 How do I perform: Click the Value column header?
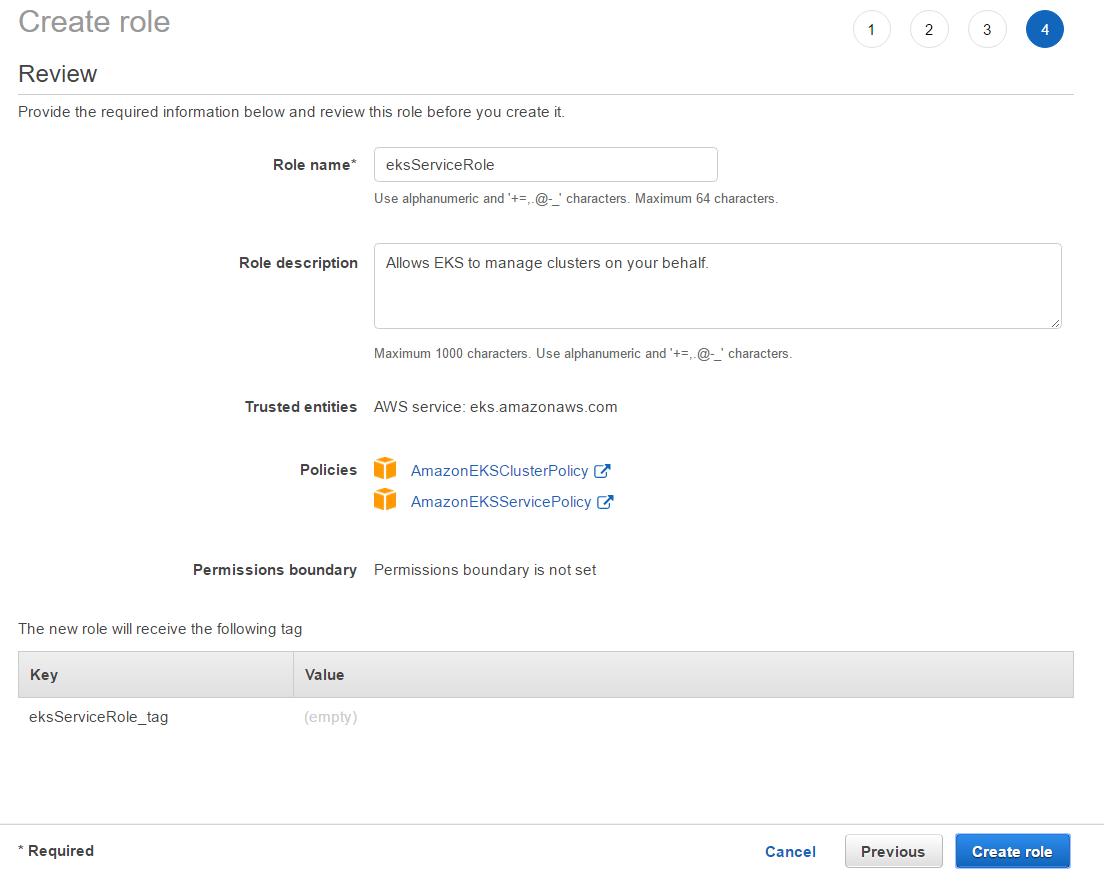coord(684,675)
